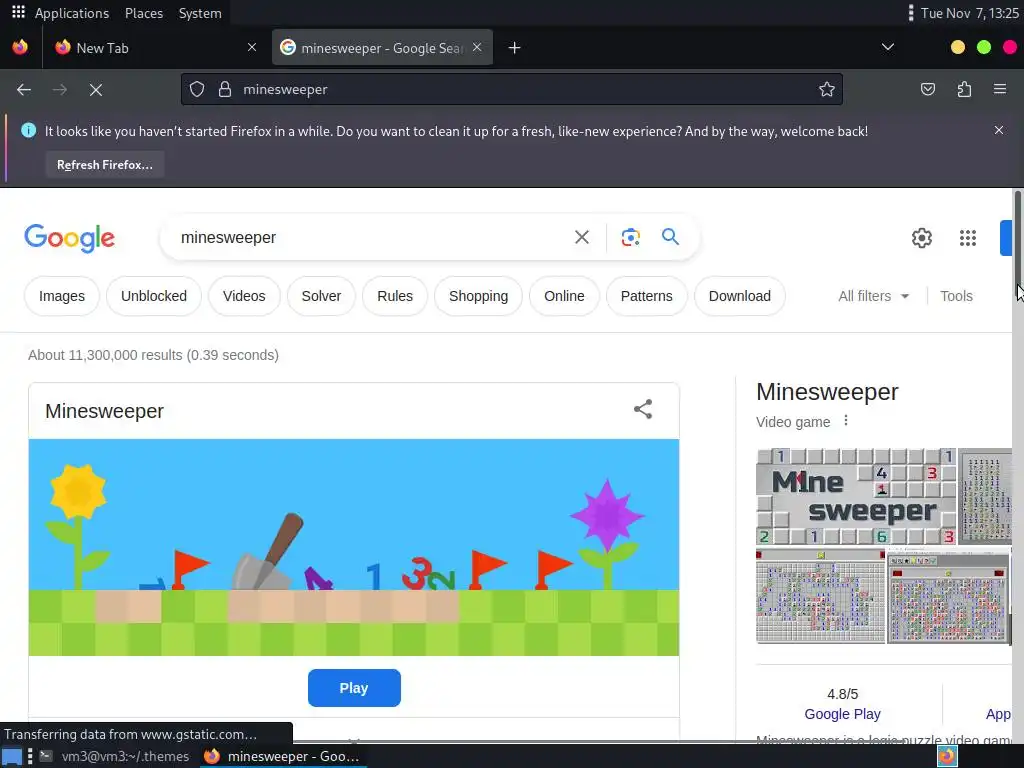The width and height of the screenshot is (1024, 768).
Task: Filter results by Shopping
Action: coord(478,296)
